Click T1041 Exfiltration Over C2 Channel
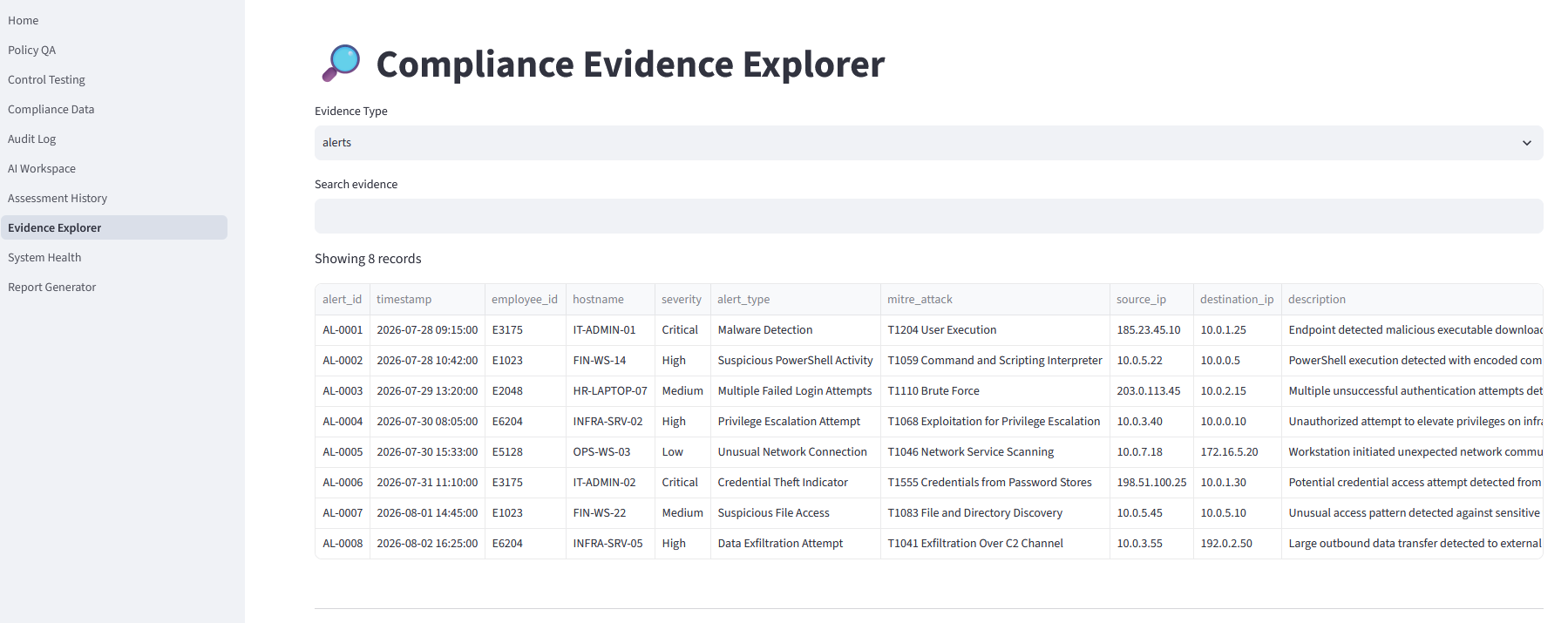The image size is (1568, 623). [995, 544]
